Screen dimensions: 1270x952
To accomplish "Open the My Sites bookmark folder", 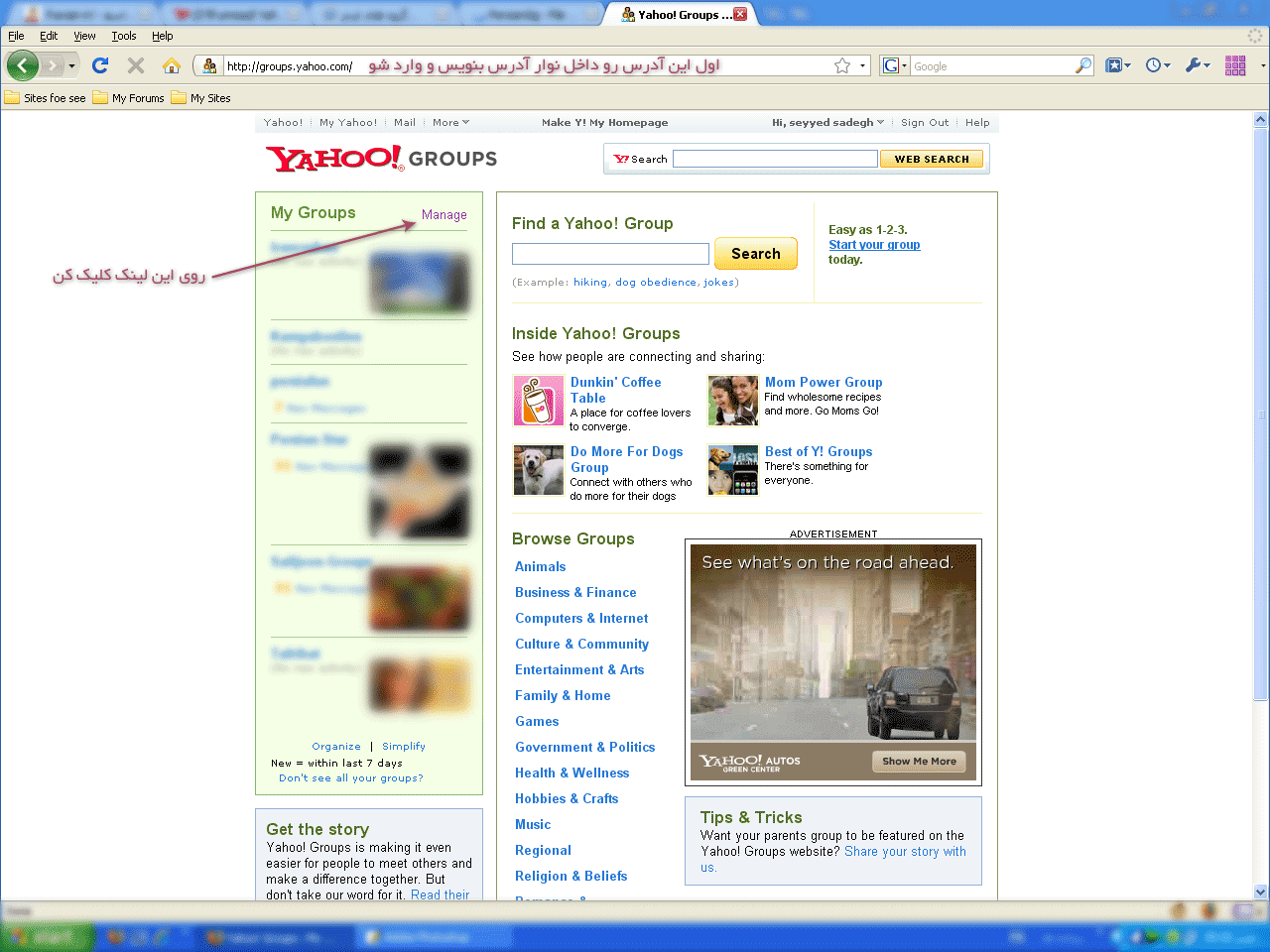I will (x=201, y=98).
